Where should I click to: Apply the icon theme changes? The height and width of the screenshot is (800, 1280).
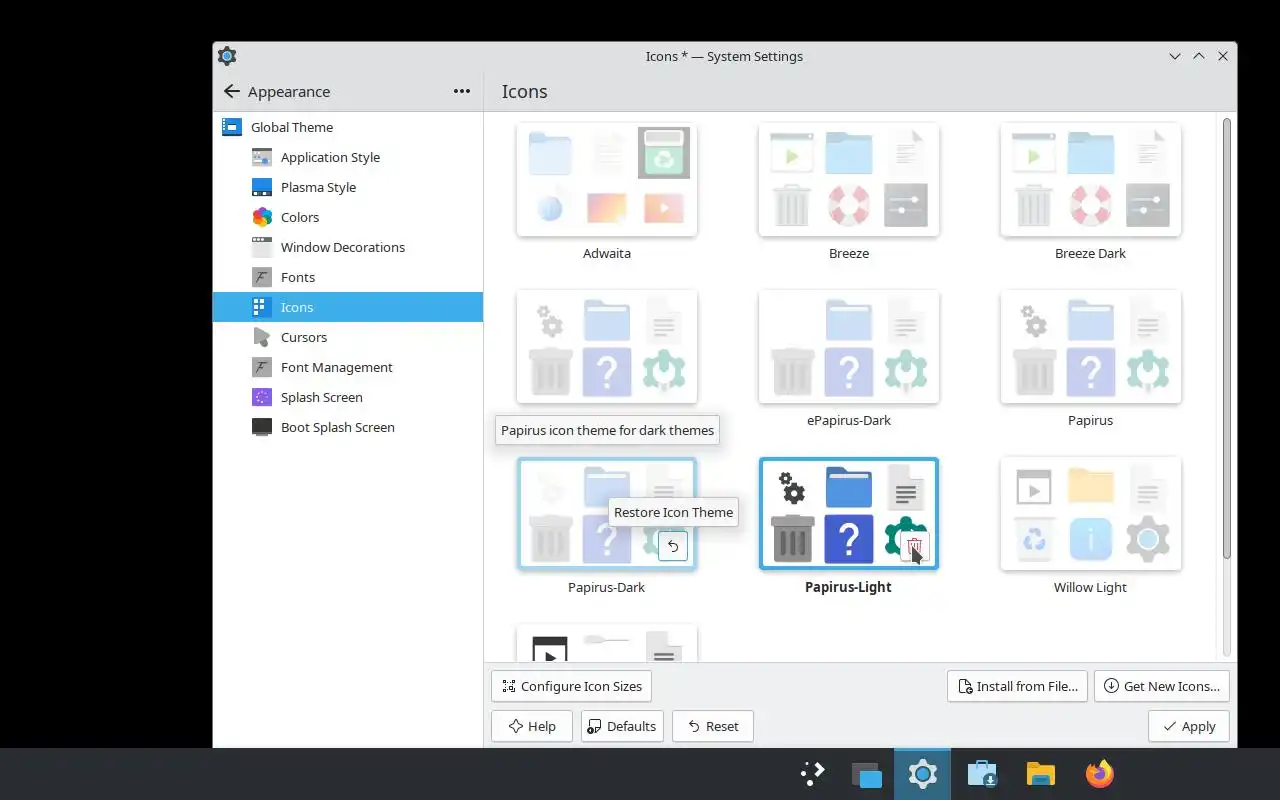click(1189, 726)
